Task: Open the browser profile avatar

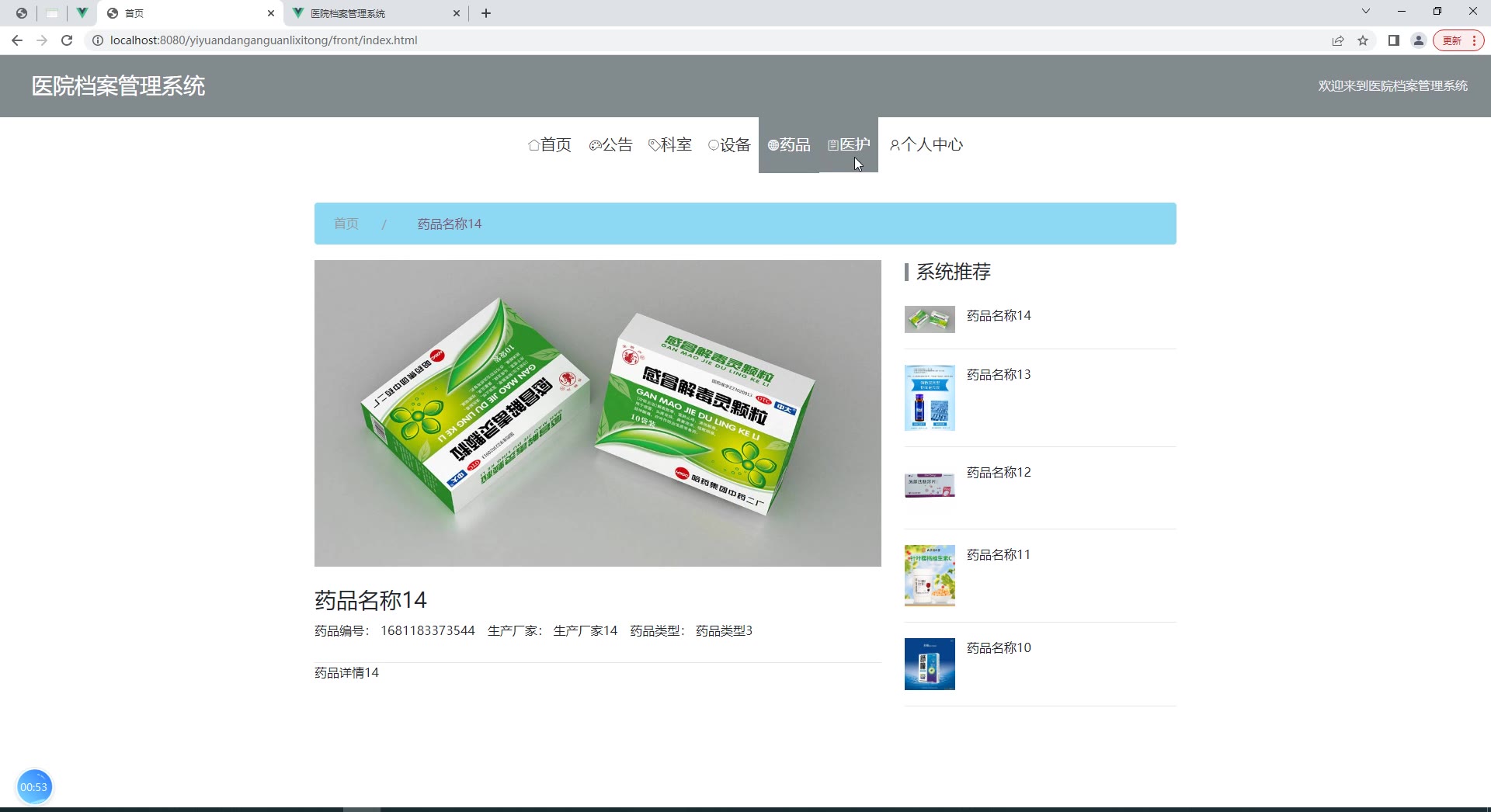Action: pos(1419,40)
